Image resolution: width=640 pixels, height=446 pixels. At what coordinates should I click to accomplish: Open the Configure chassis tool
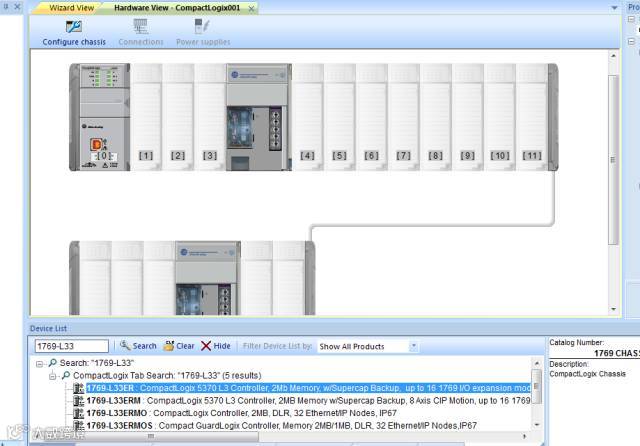tap(74, 33)
